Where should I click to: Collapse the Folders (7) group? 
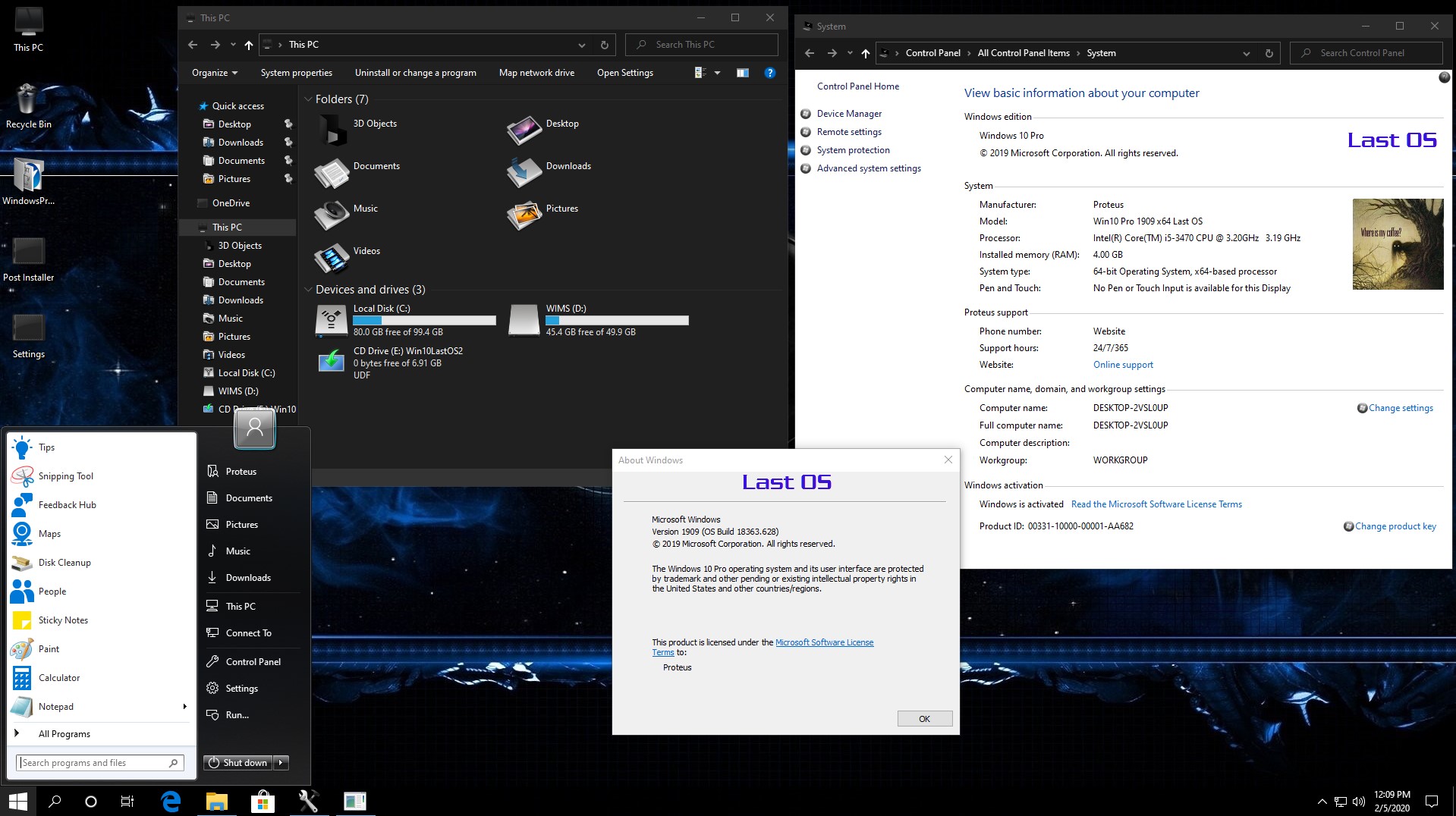point(308,99)
